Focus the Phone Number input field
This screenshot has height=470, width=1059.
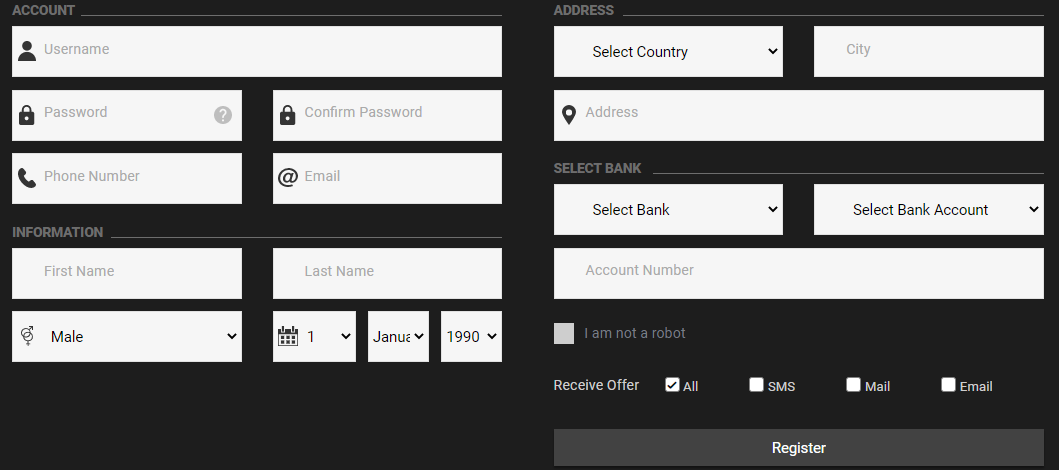coord(127,178)
